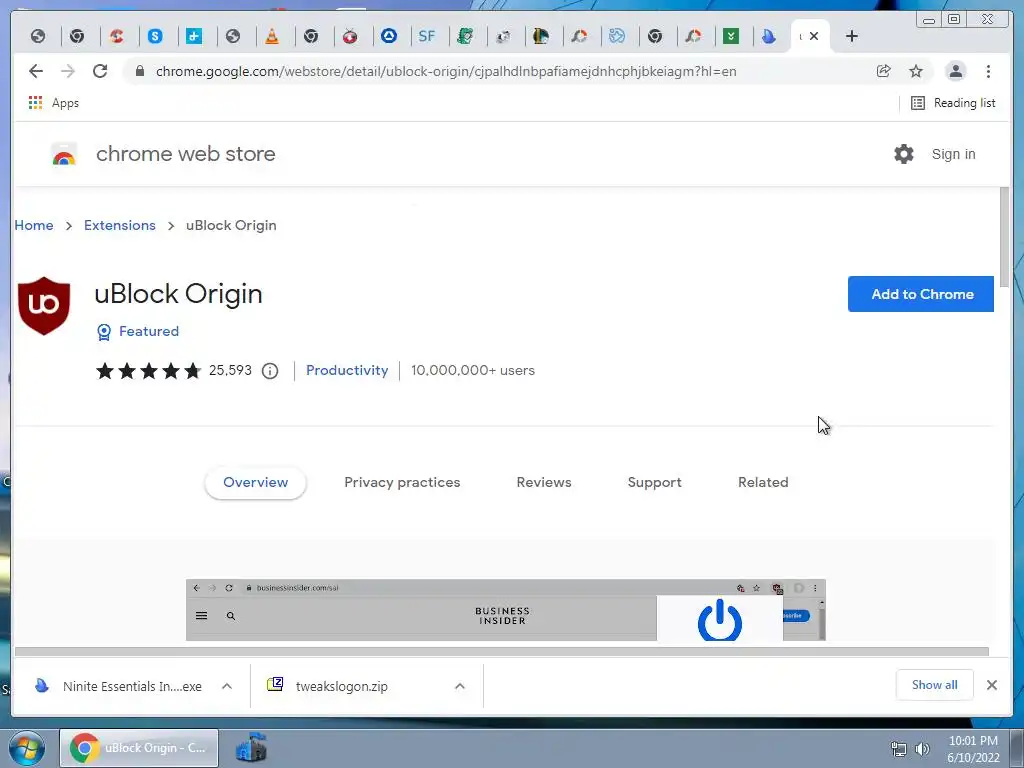Open the Reading list
This screenshot has width=1024, height=768.
[x=953, y=103]
